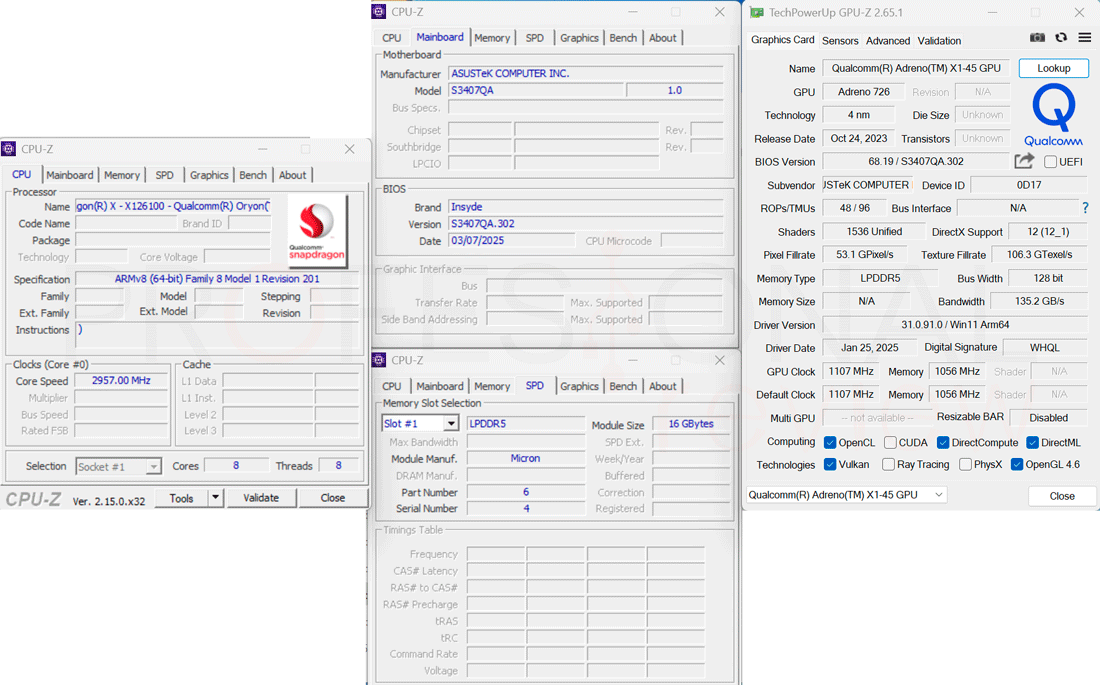Click the Qualcomm logo in GPU-Z
This screenshot has height=685, width=1100.
click(x=1053, y=115)
